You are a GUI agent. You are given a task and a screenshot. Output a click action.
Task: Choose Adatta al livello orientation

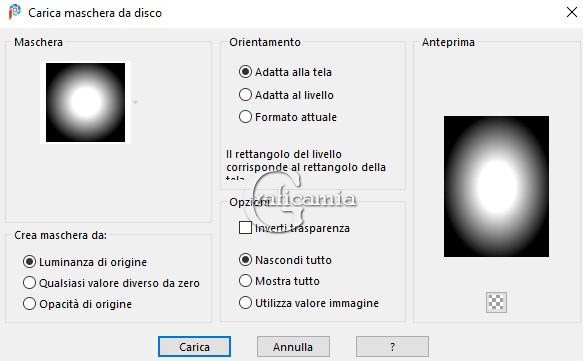coord(286,95)
